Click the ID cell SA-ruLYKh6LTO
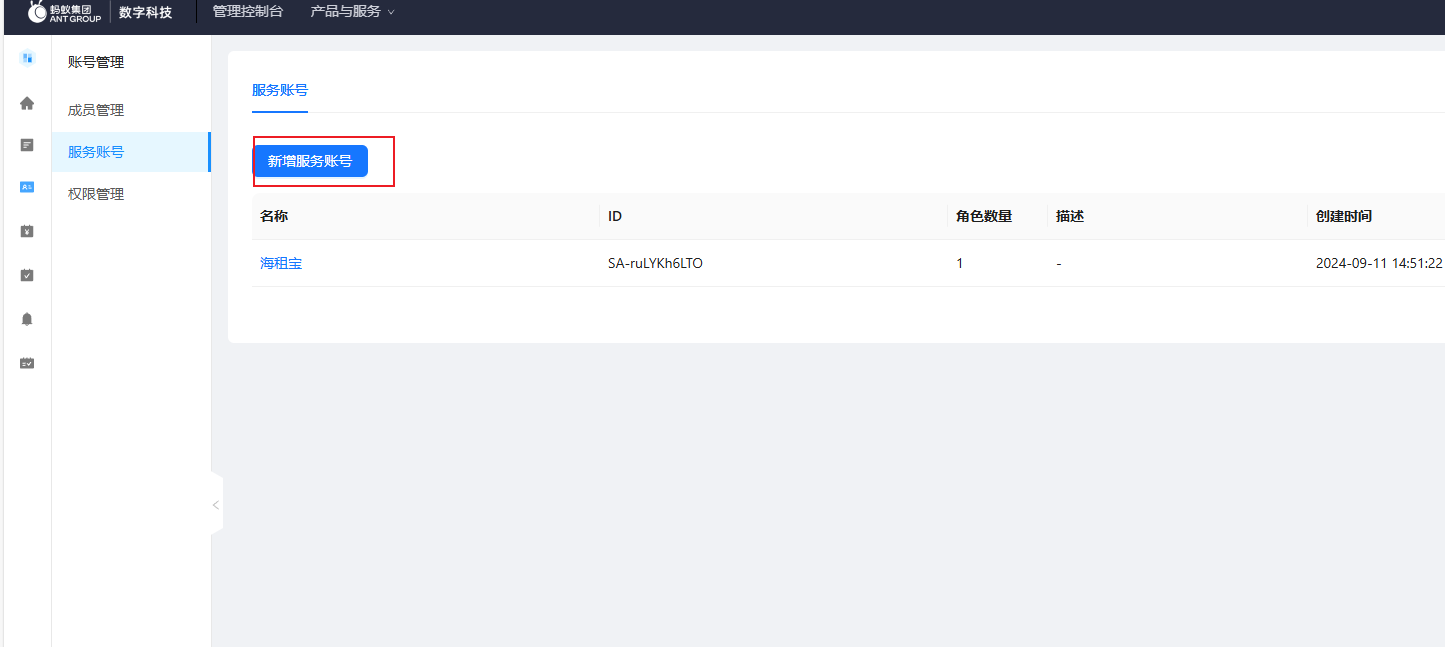The width and height of the screenshot is (1445, 647). tap(655, 263)
